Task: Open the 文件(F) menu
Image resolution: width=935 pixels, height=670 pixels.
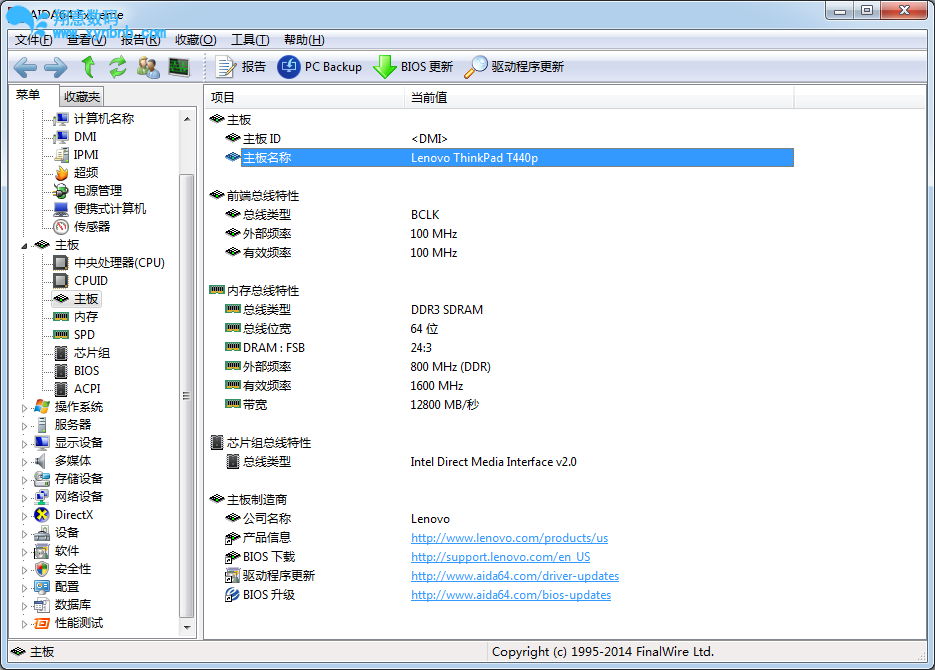Action: click(33, 40)
